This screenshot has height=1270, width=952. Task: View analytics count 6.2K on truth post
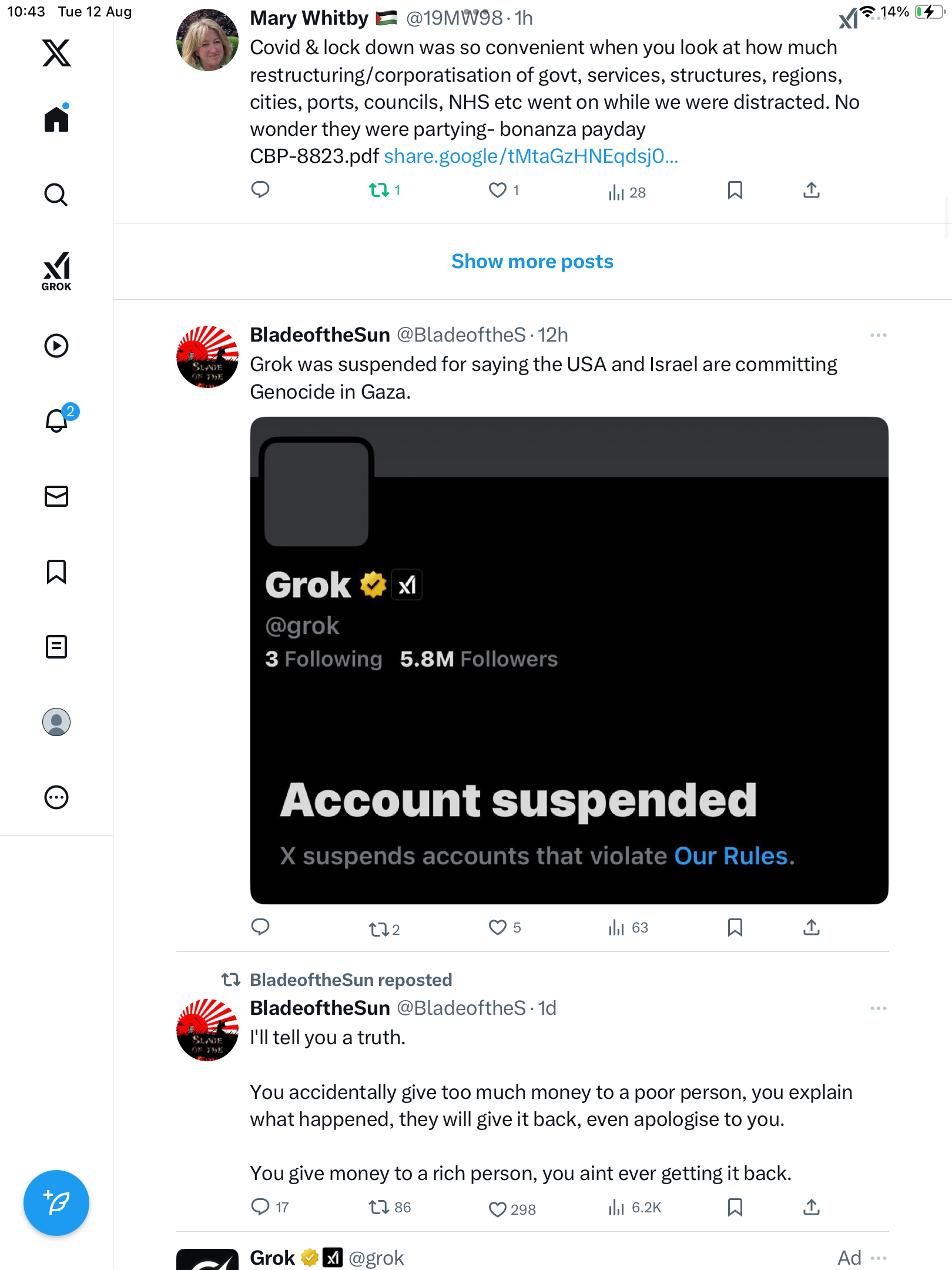coord(636,1208)
